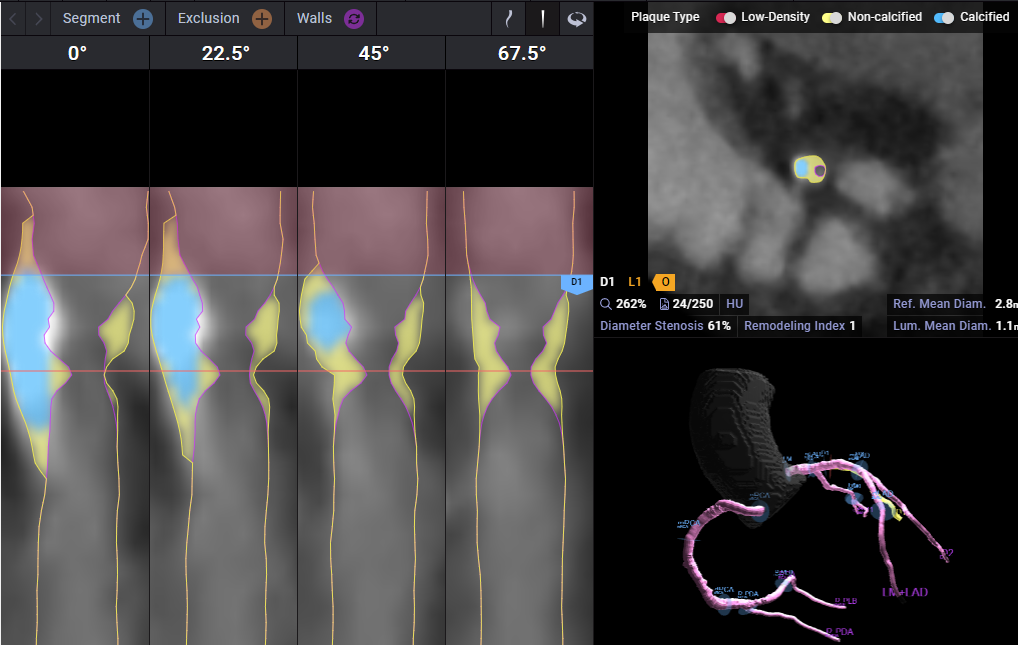Viewport: 1018px width, 645px height.
Task: Click the Walls label
Action: (x=314, y=18)
